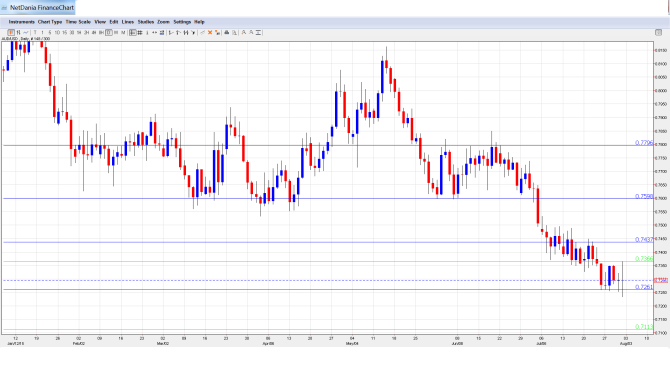This screenshot has height=377, width=670.
Task: Open the Time Scale menu
Action: (78, 22)
